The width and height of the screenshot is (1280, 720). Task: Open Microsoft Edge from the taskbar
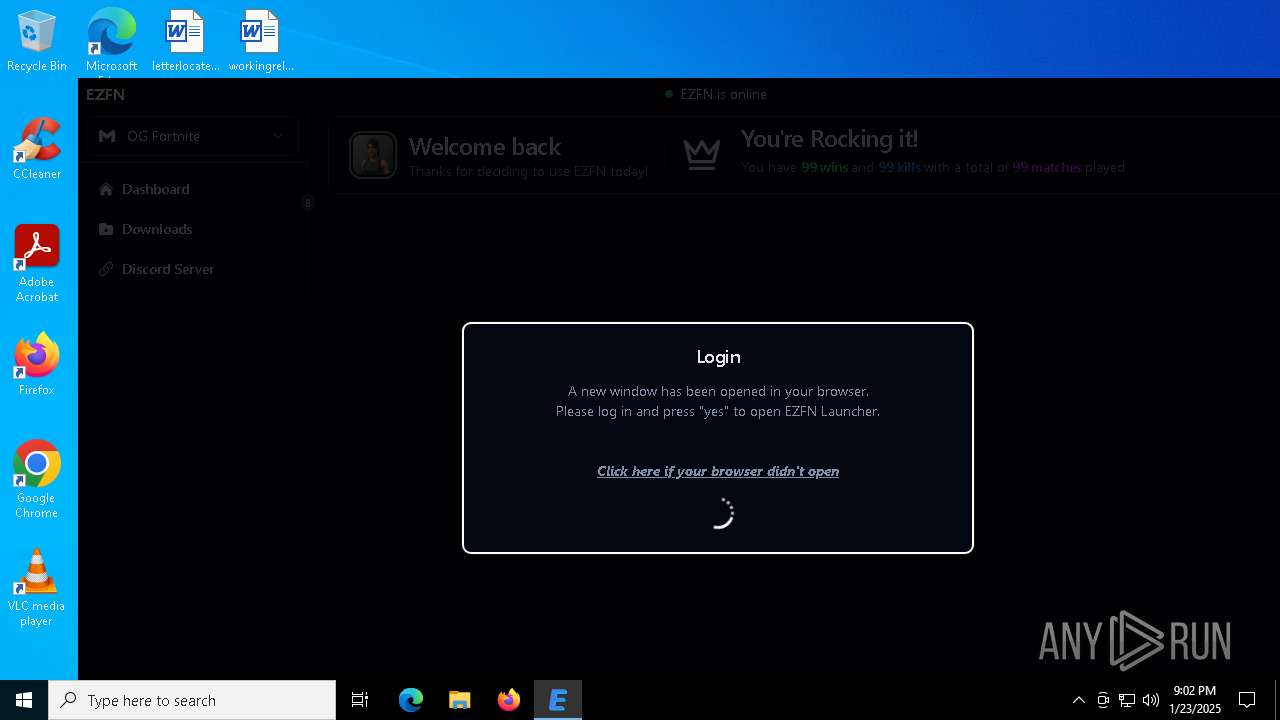(411, 700)
